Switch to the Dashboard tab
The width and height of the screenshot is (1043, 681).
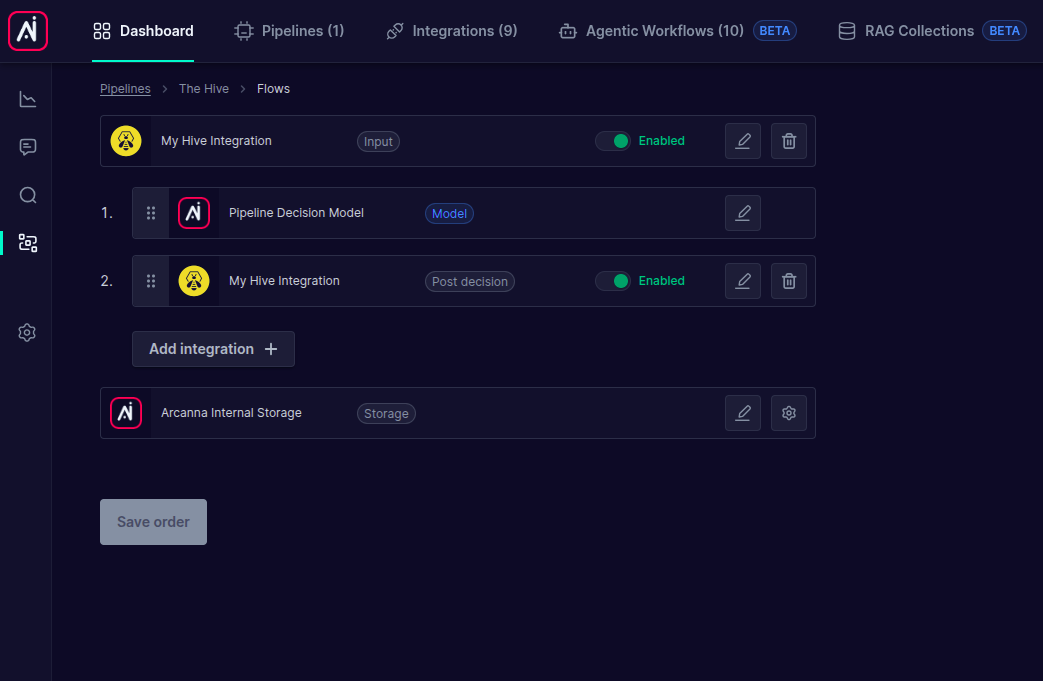pos(143,31)
